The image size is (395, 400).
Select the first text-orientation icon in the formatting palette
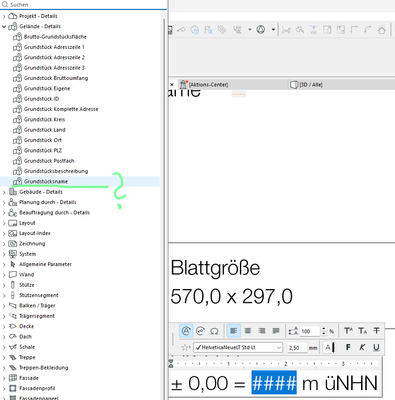coord(186,331)
